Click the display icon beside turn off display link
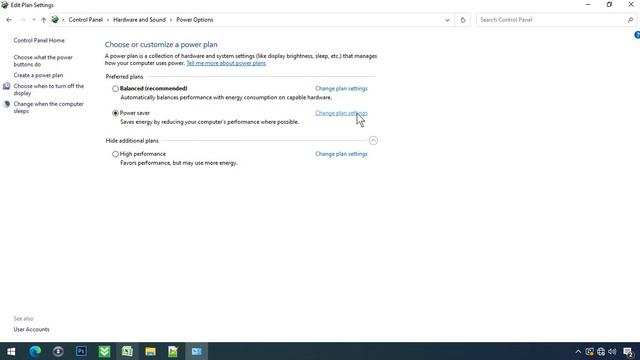This screenshot has width=640, height=360. pyautogui.click(x=7, y=86)
